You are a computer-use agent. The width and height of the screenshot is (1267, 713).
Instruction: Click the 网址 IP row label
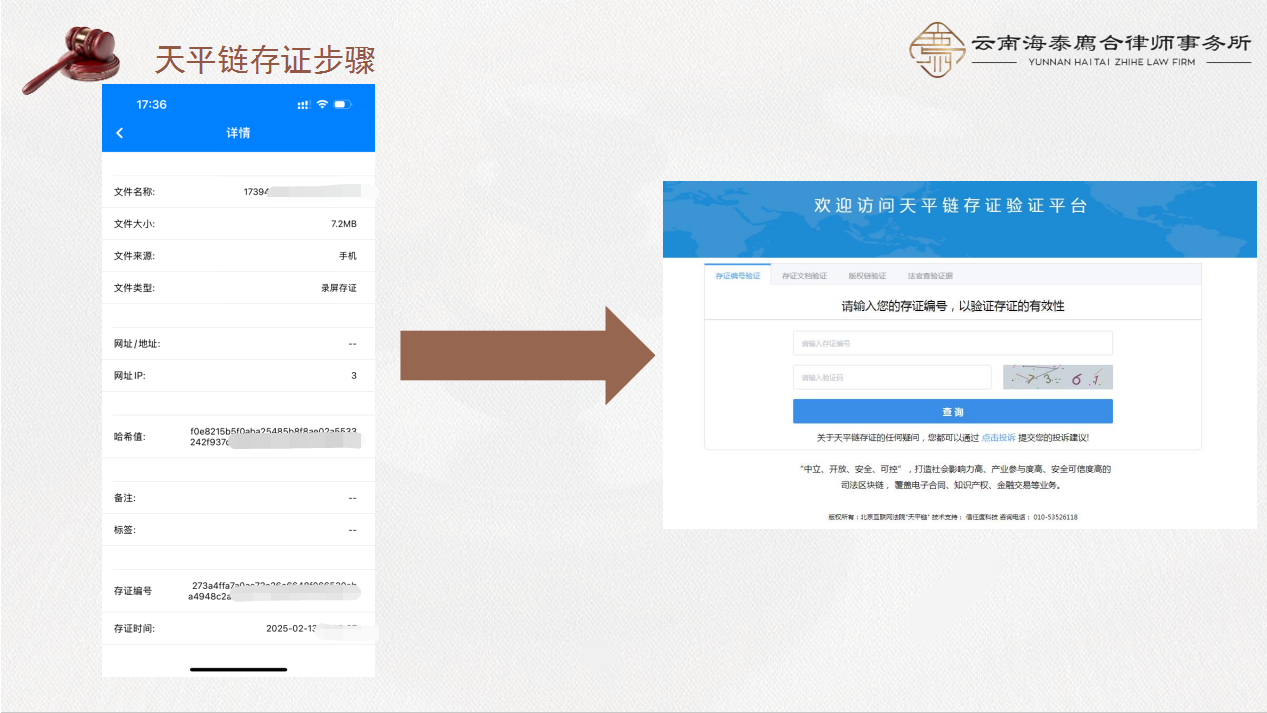point(130,376)
